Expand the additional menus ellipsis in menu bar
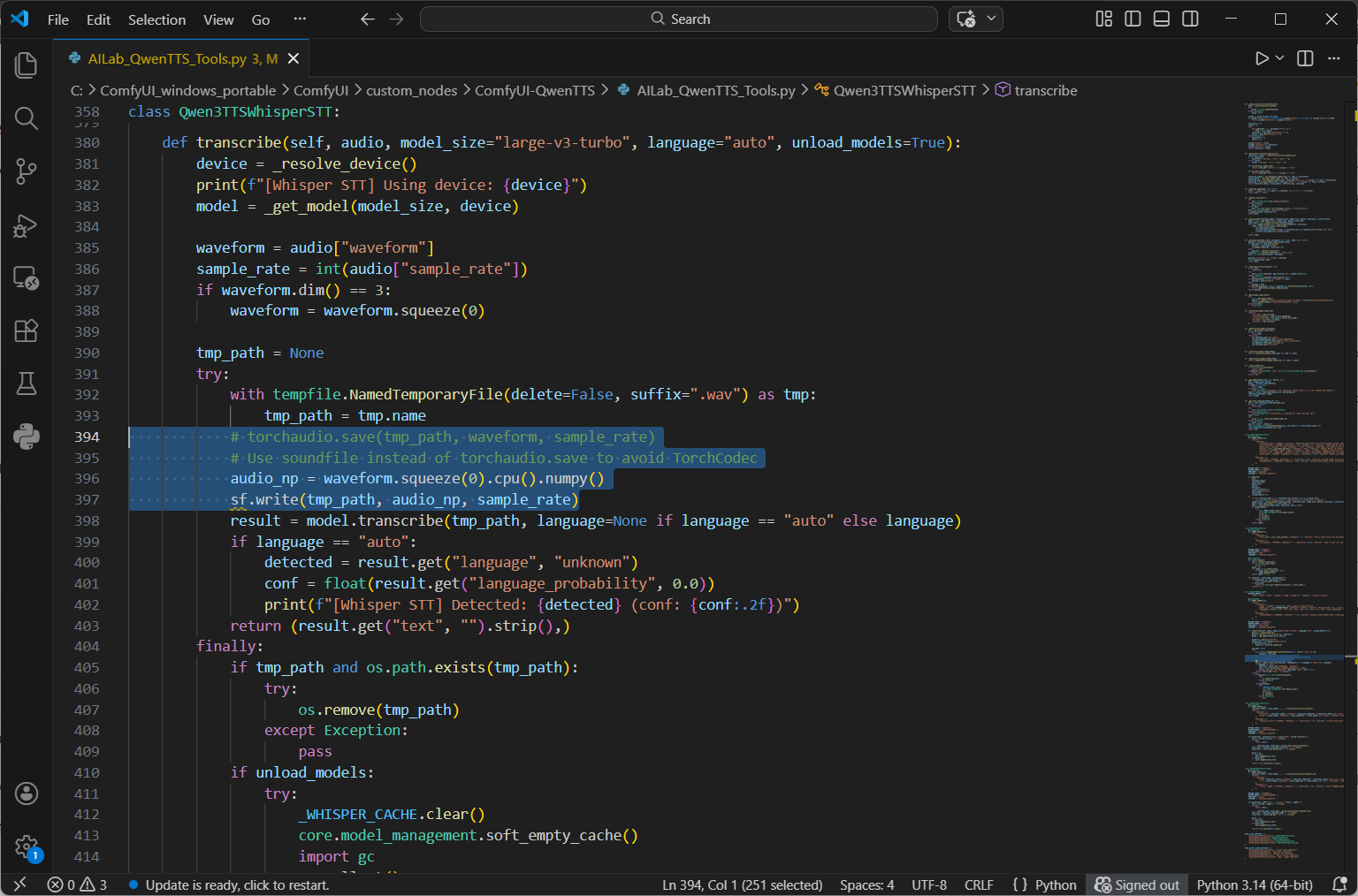Screen dimensions: 1358x896 [300, 19]
